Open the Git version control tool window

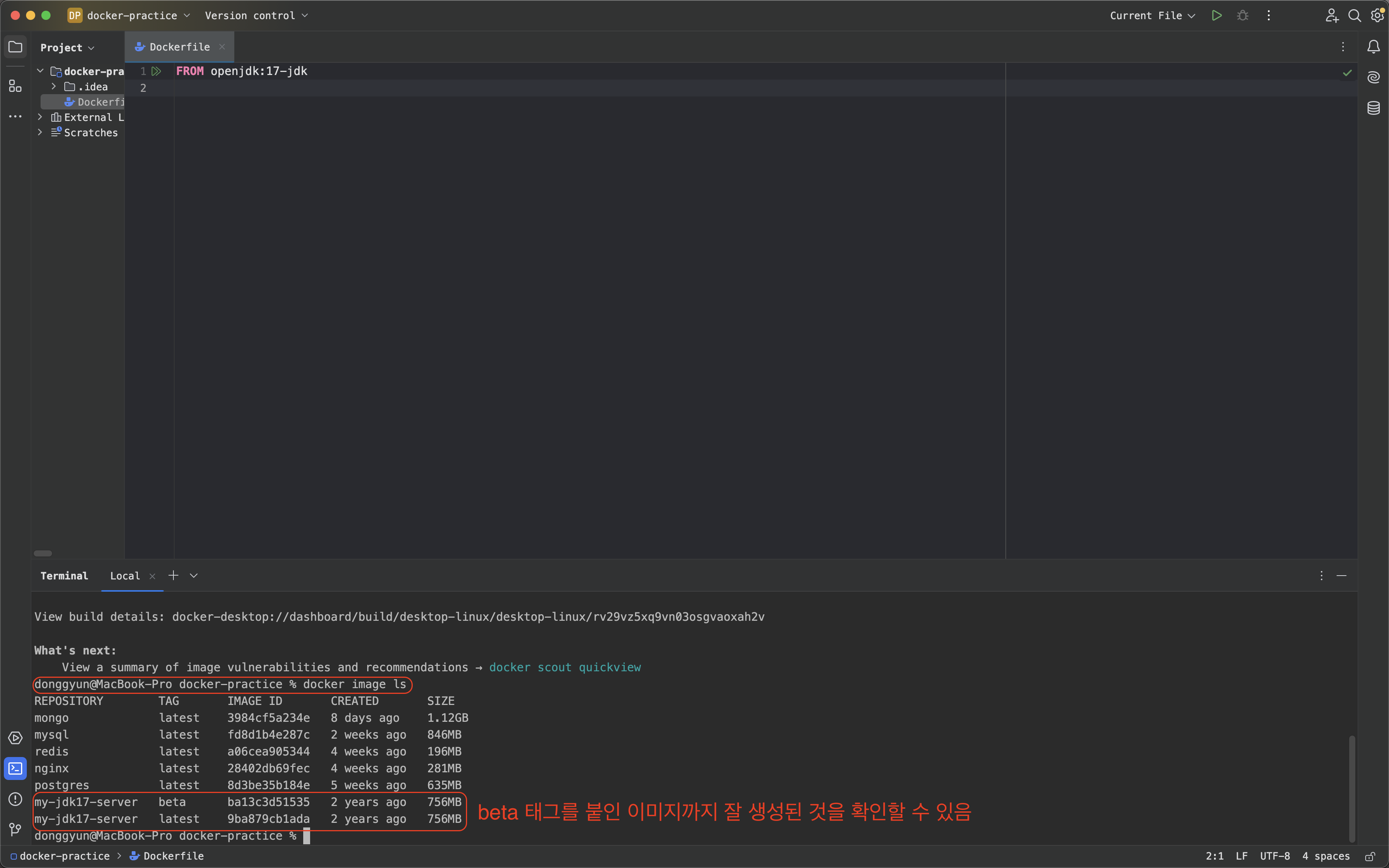pos(15,829)
